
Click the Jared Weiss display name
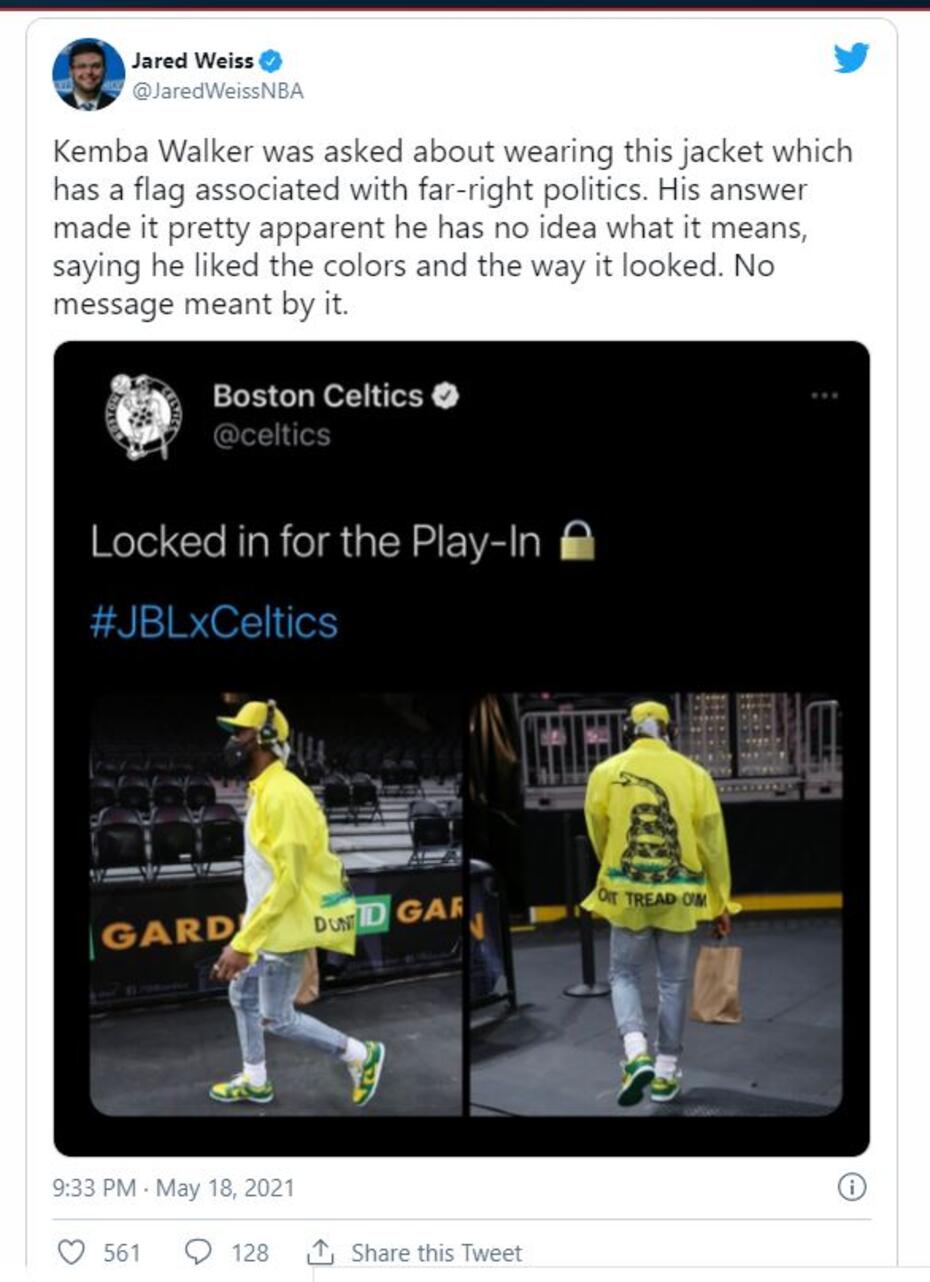tap(193, 62)
